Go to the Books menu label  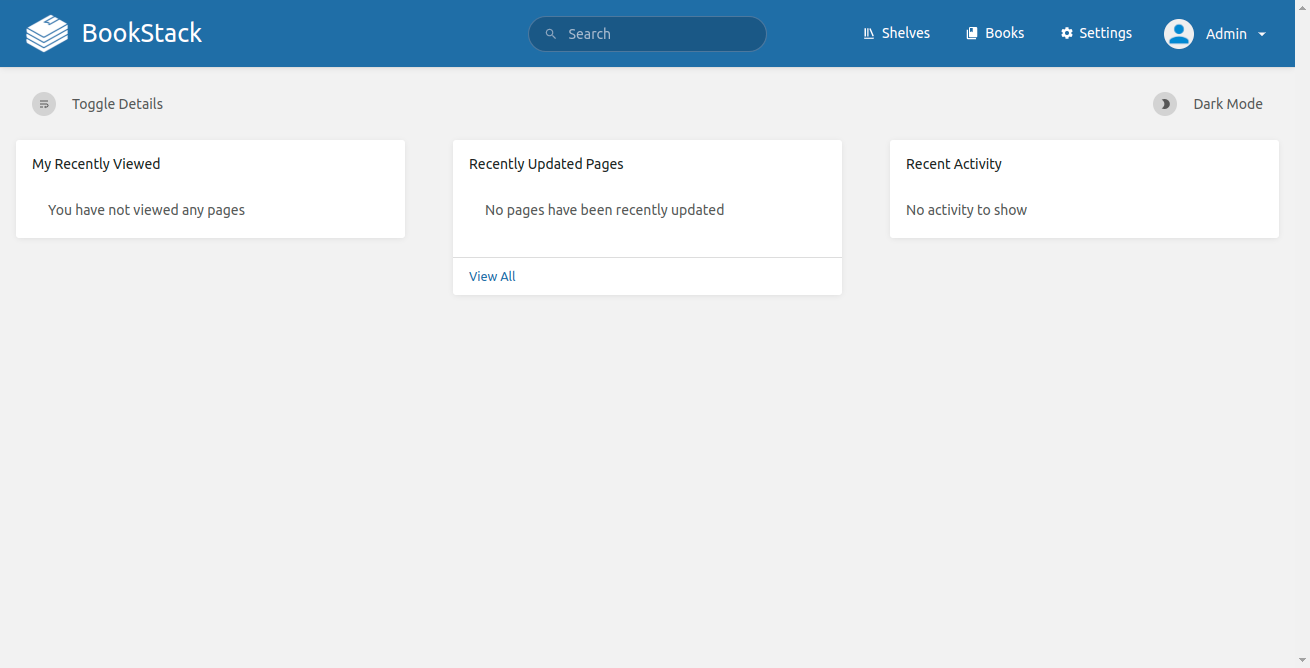coord(1004,33)
